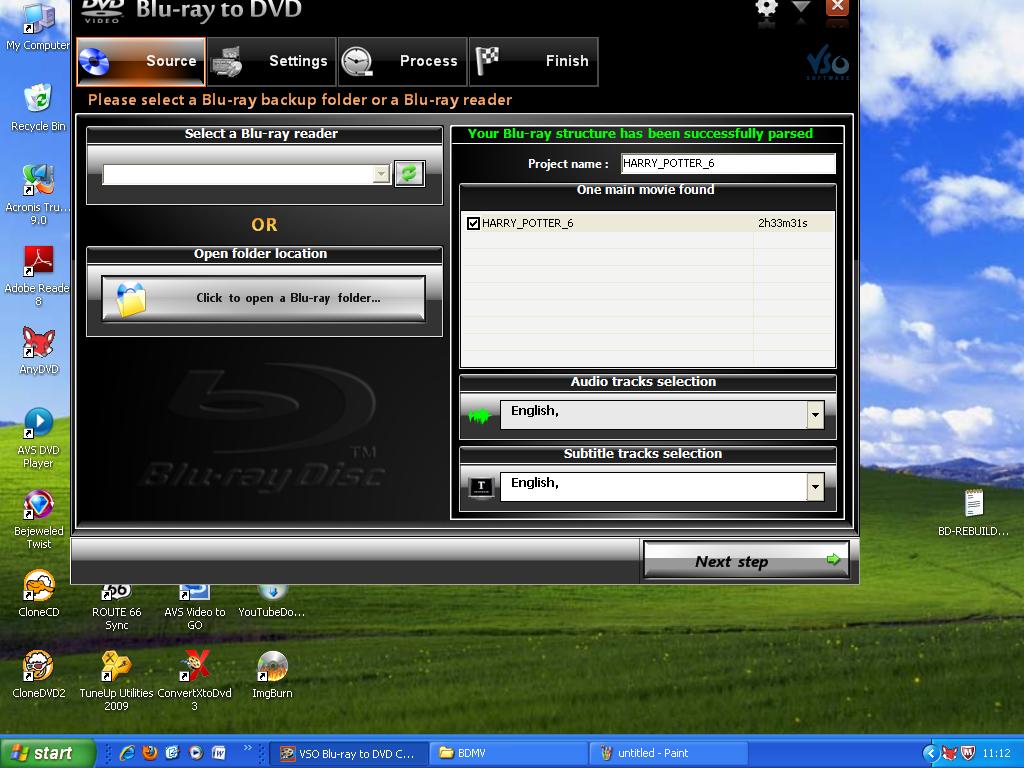Image resolution: width=1024 pixels, height=768 pixels.
Task: Open the Windows Start menu
Action: coord(47,753)
